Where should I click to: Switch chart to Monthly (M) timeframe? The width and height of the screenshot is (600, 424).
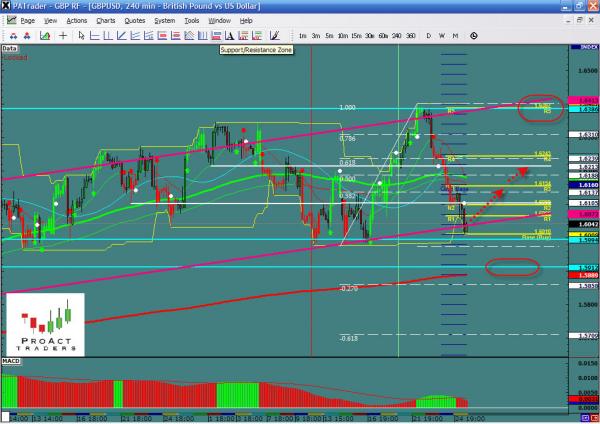455,36
